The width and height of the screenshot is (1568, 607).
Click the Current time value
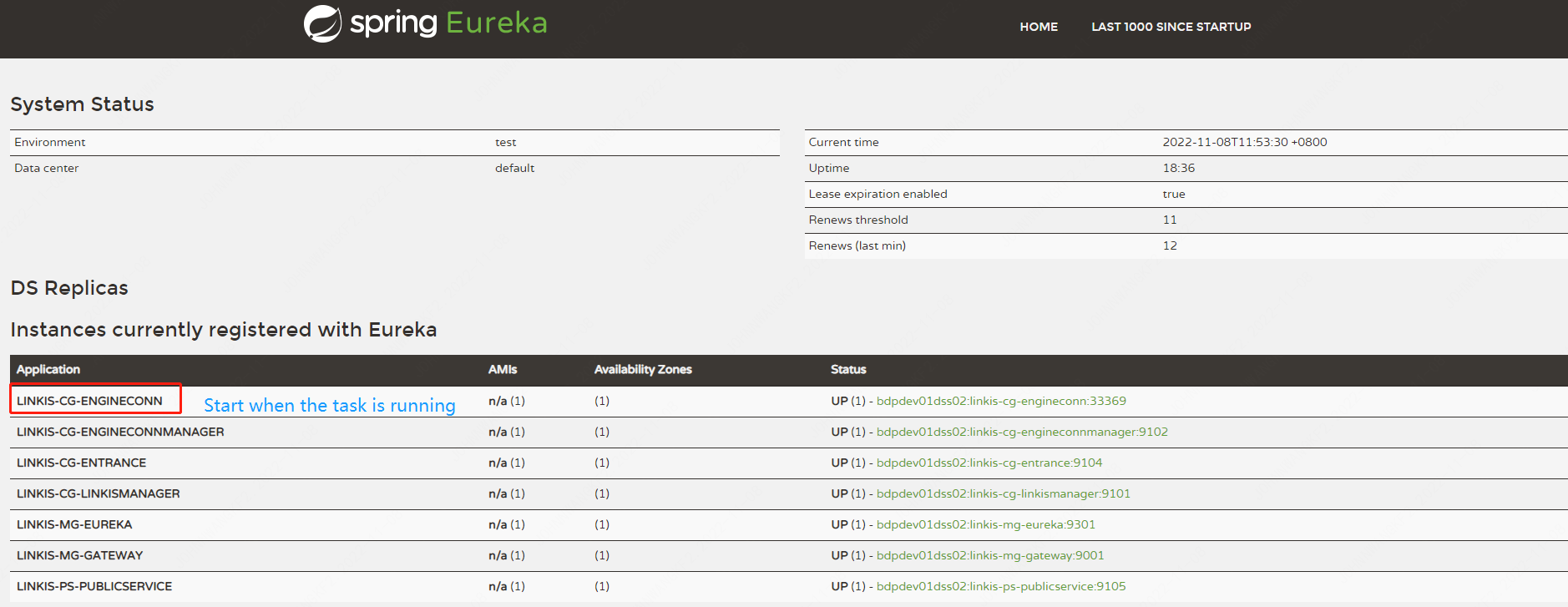tap(1244, 142)
